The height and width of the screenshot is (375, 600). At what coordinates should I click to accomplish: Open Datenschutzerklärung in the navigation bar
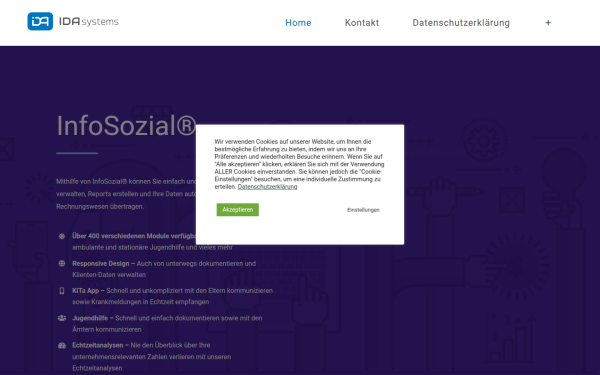coord(461,23)
